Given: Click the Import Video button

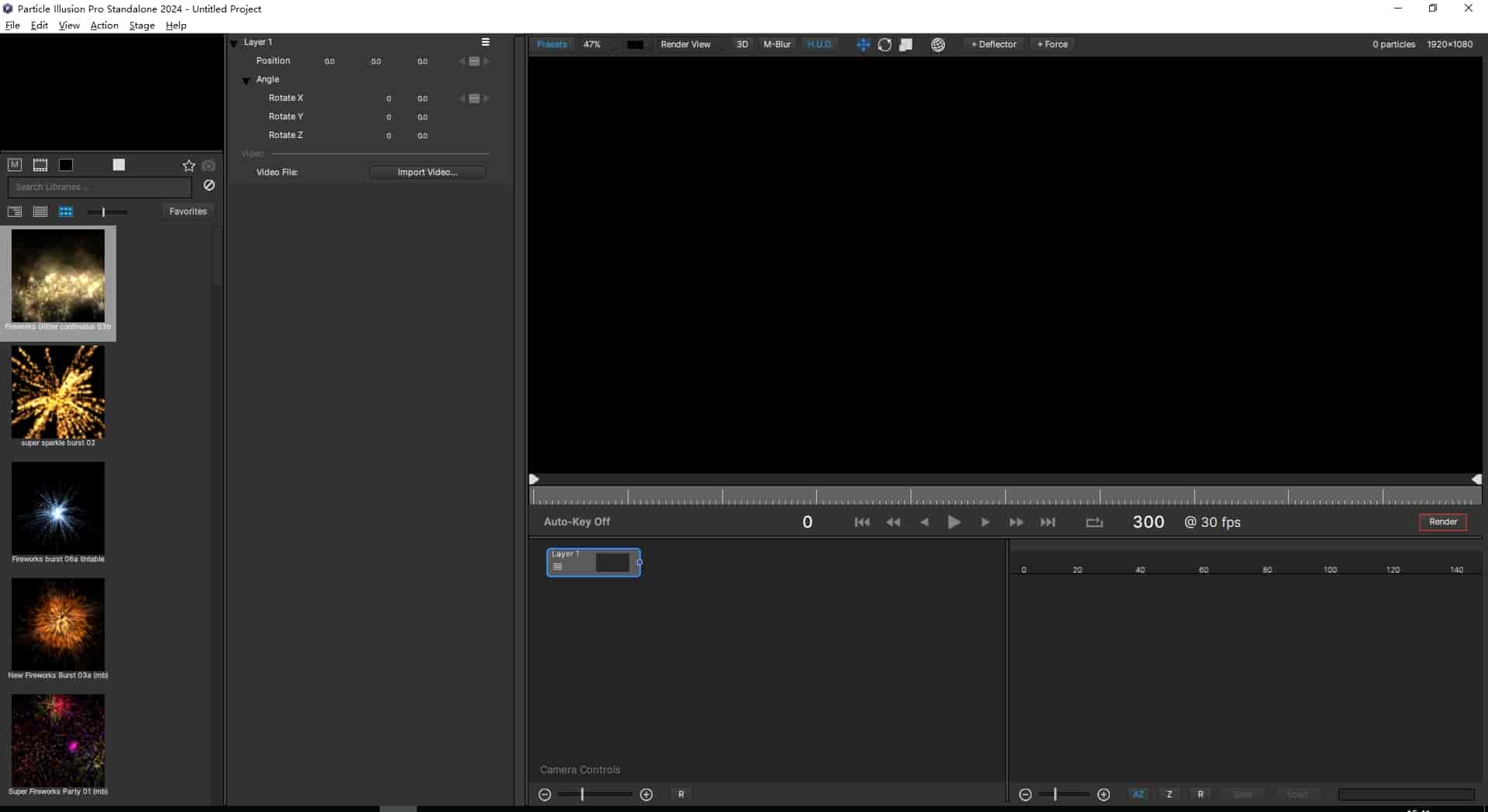Looking at the screenshot, I should pyautogui.click(x=427, y=172).
